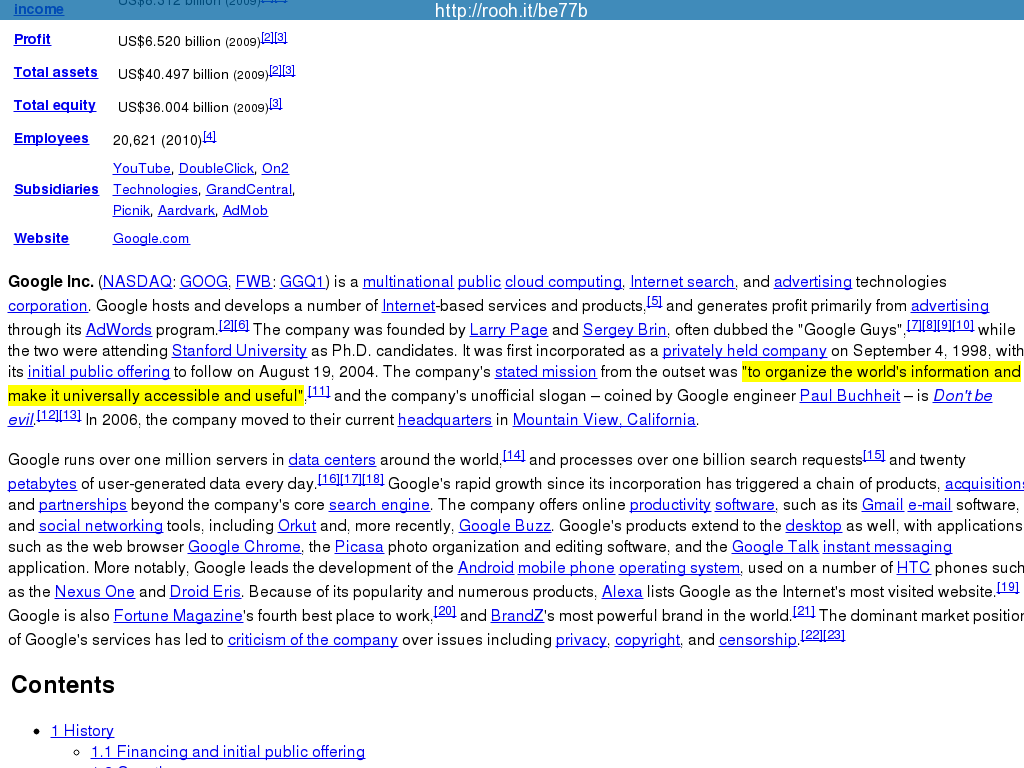Open the Larry Page link
This screenshot has height=768, width=1024.
coord(508,330)
